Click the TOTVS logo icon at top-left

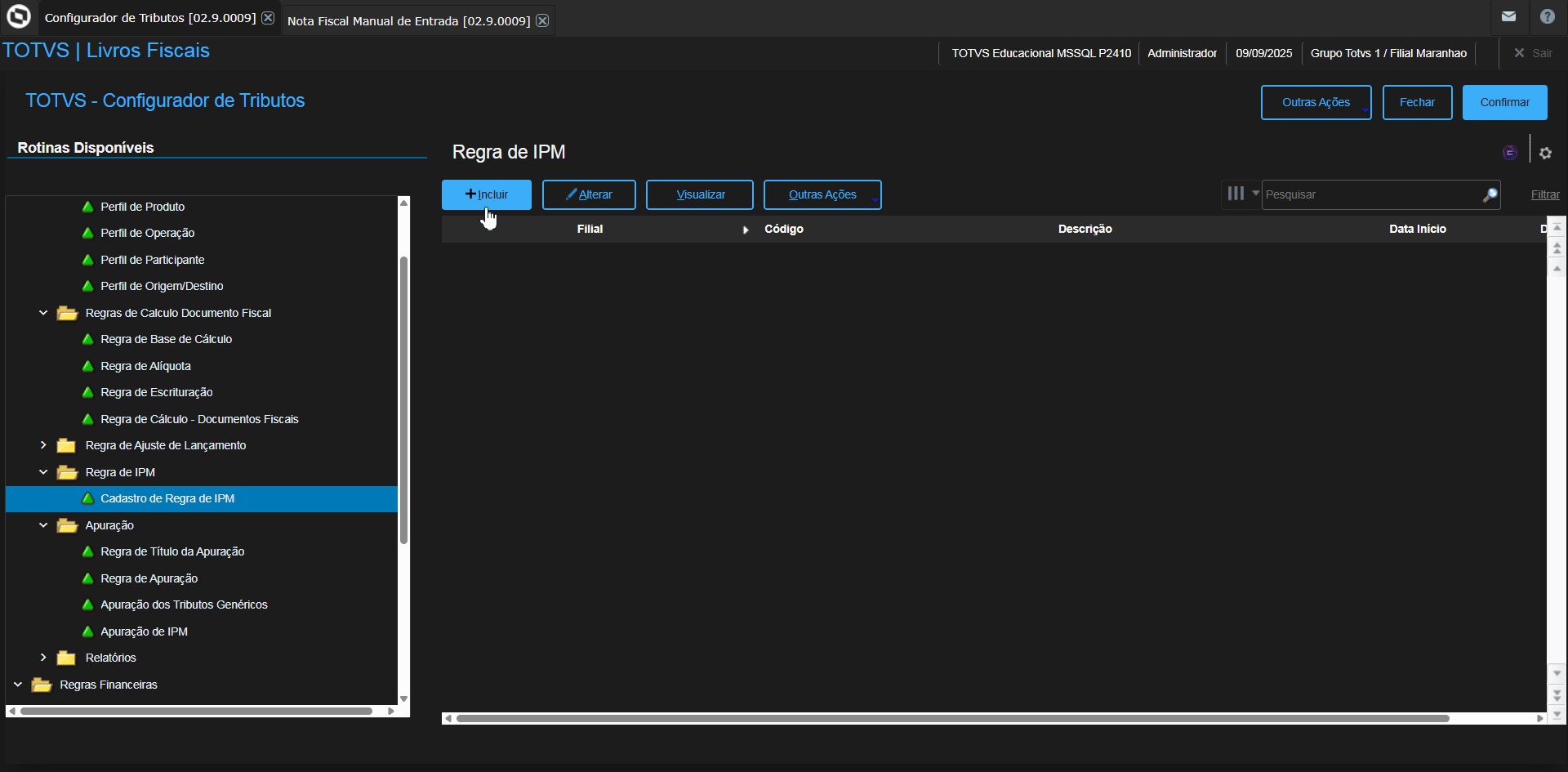pyautogui.click(x=18, y=16)
